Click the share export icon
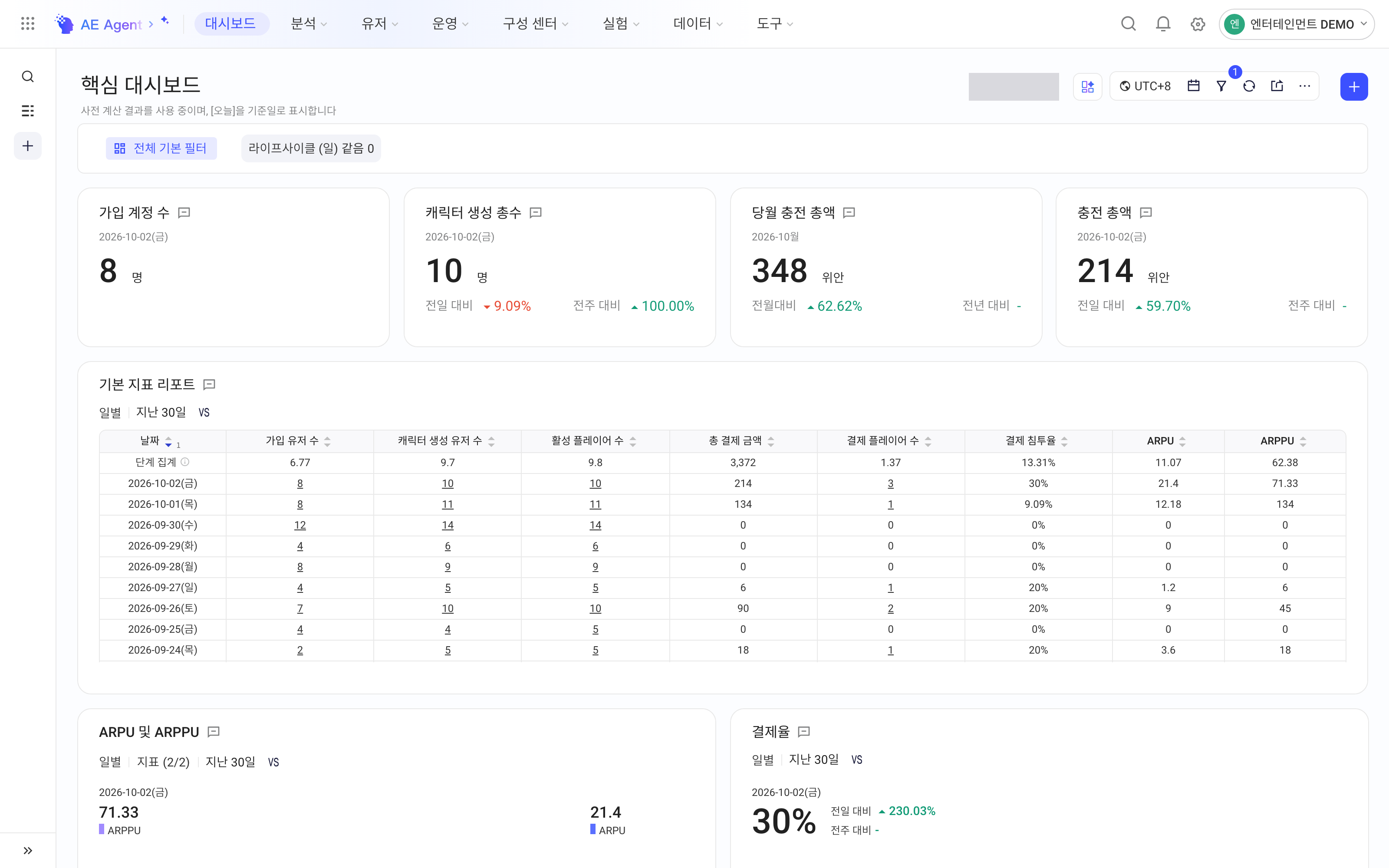The image size is (1389, 868). (1277, 85)
